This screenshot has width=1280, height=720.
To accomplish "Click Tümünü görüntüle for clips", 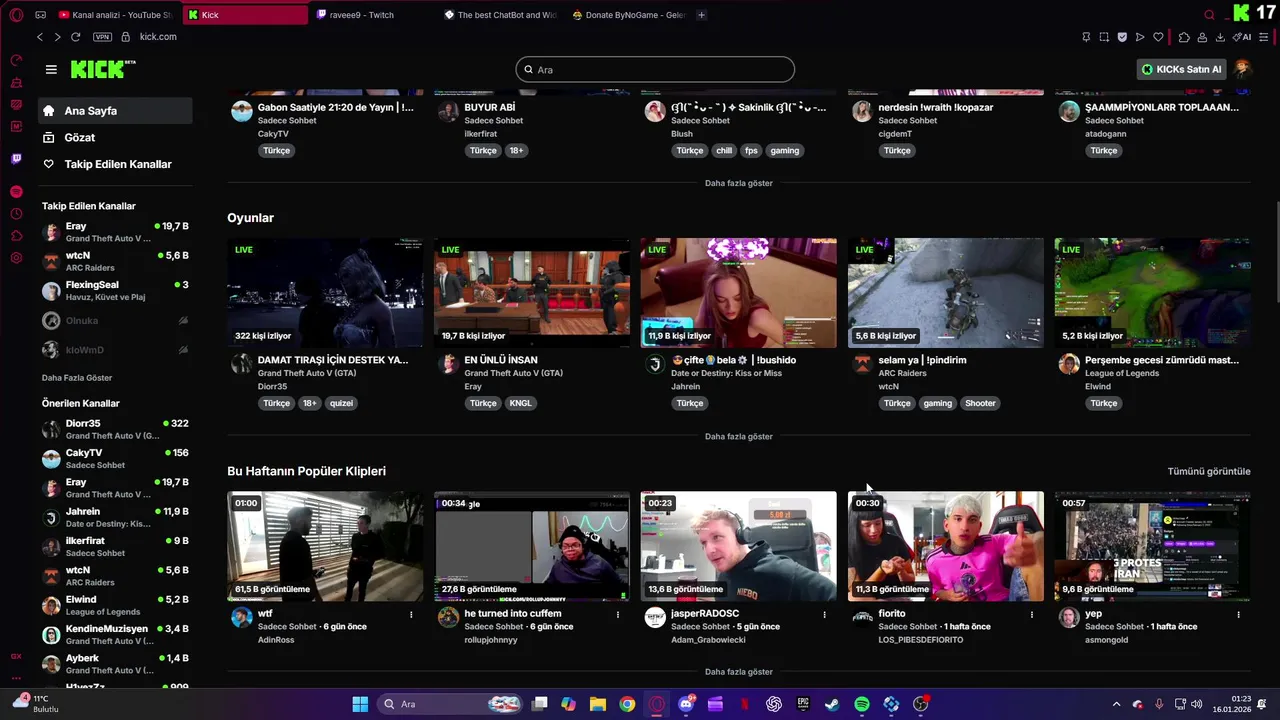I will pos(1209,471).
